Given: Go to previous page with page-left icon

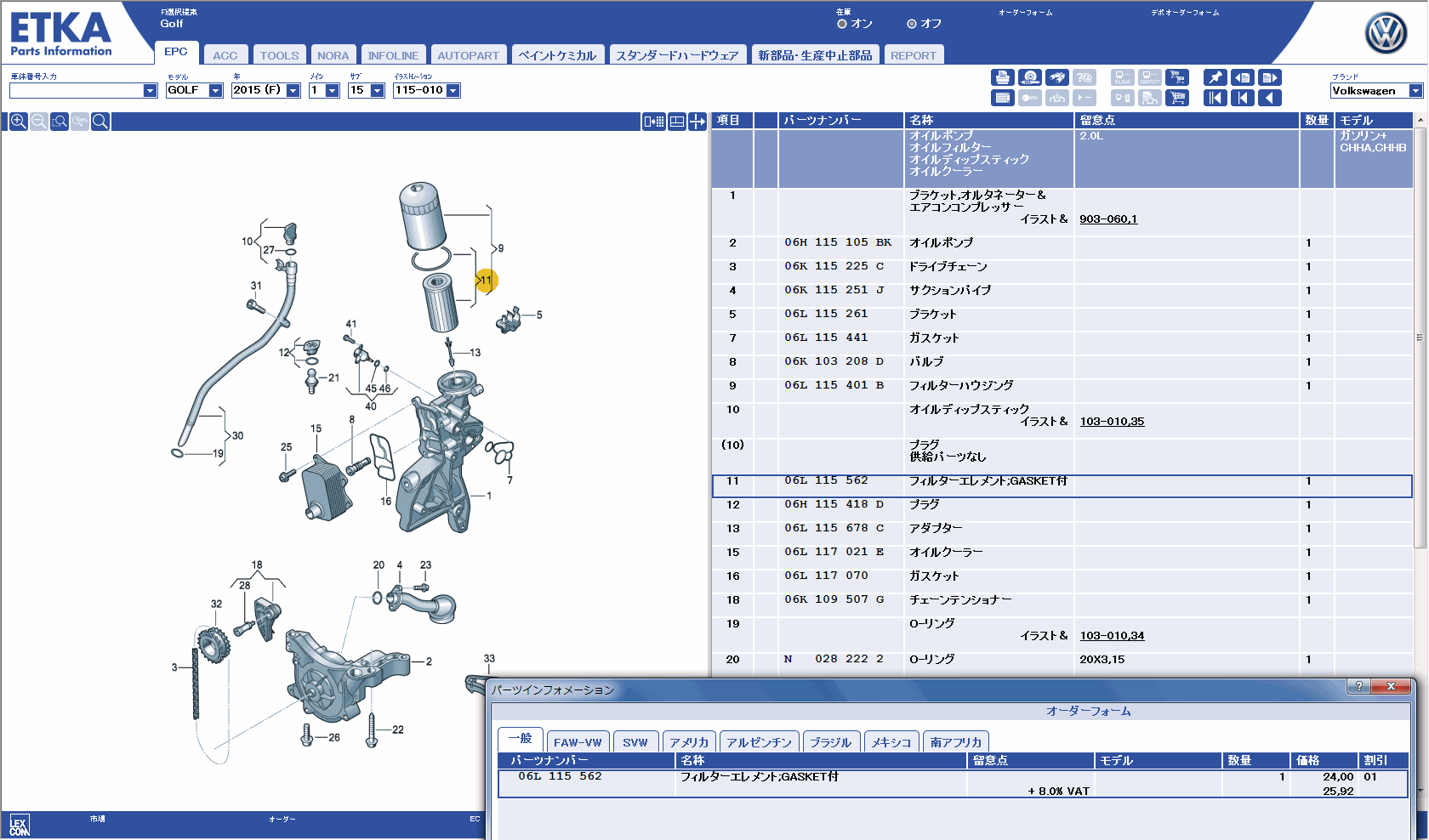Looking at the screenshot, I should tap(1243, 77).
